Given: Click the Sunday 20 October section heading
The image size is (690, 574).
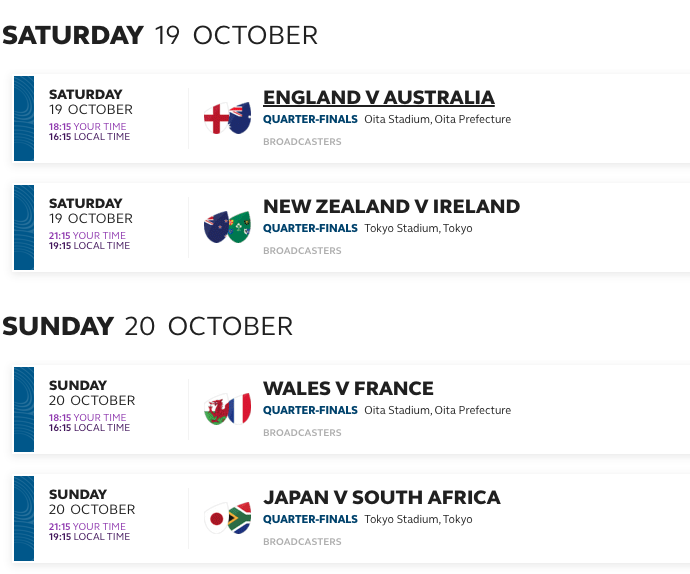Looking at the screenshot, I should tap(147, 326).
